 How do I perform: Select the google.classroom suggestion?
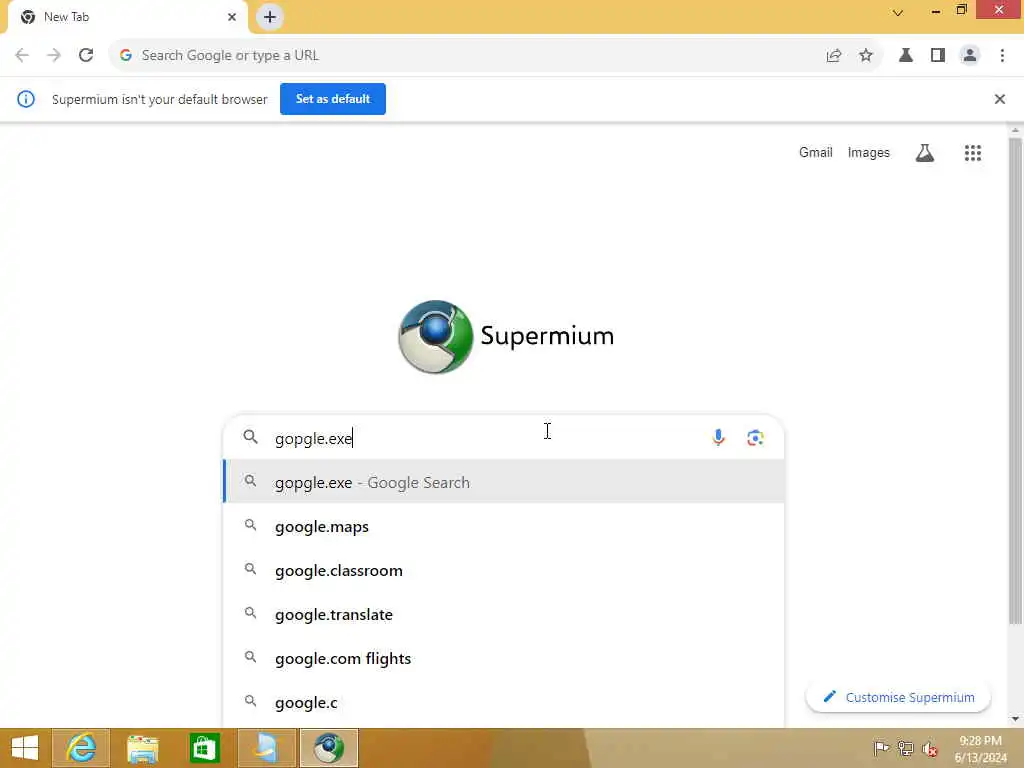pyautogui.click(x=504, y=570)
